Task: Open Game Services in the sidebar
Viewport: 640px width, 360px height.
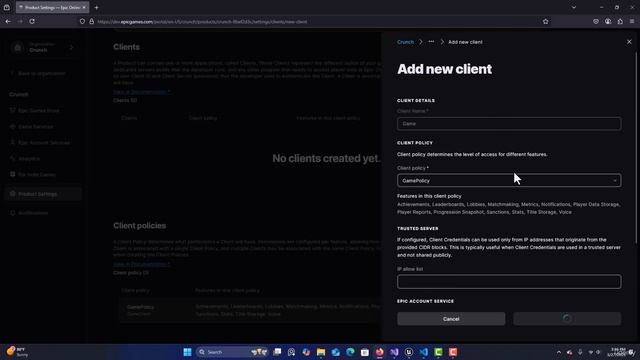Action: [36, 127]
